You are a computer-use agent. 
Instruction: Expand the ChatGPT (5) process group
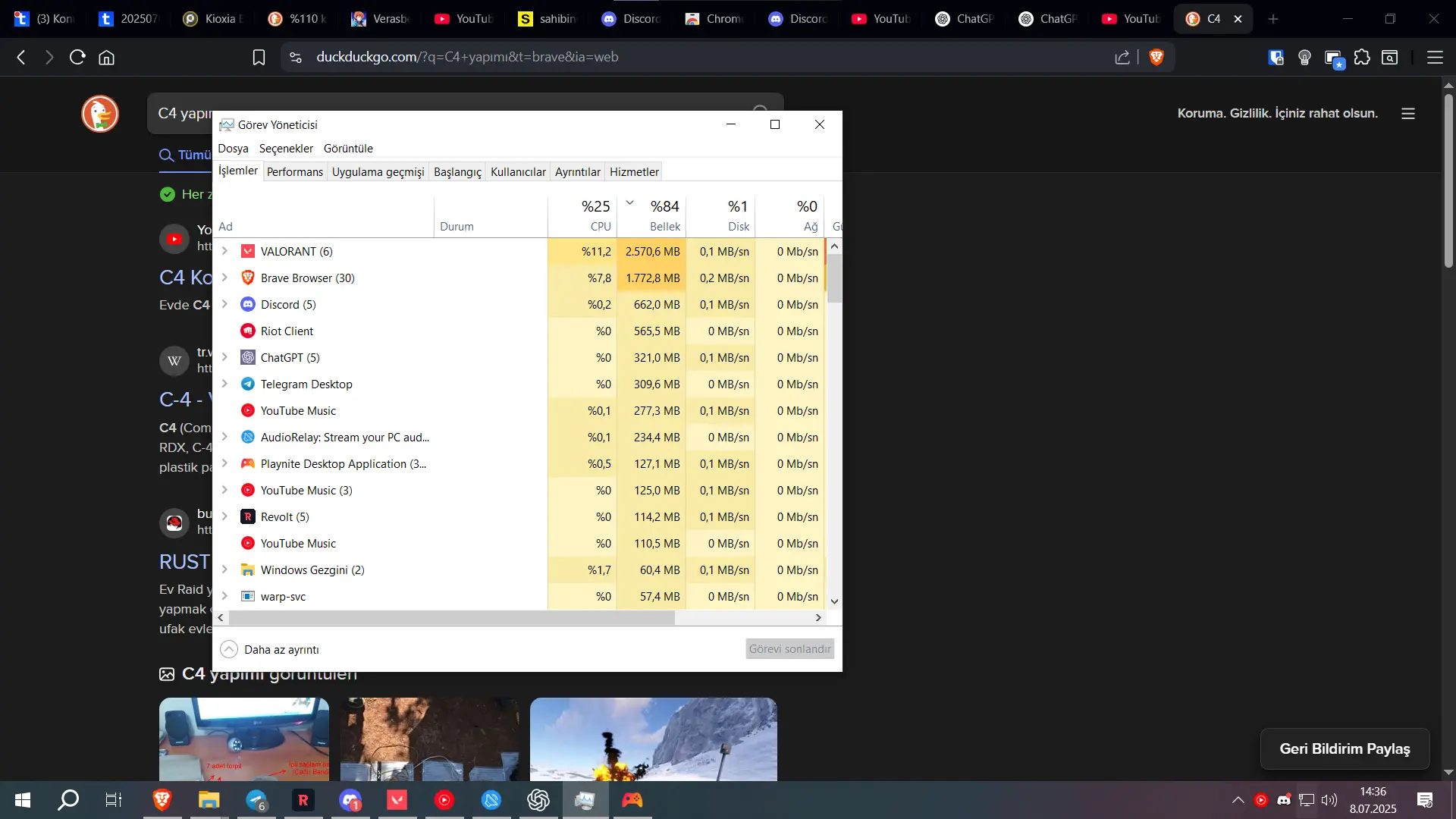click(x=224, y=357)
